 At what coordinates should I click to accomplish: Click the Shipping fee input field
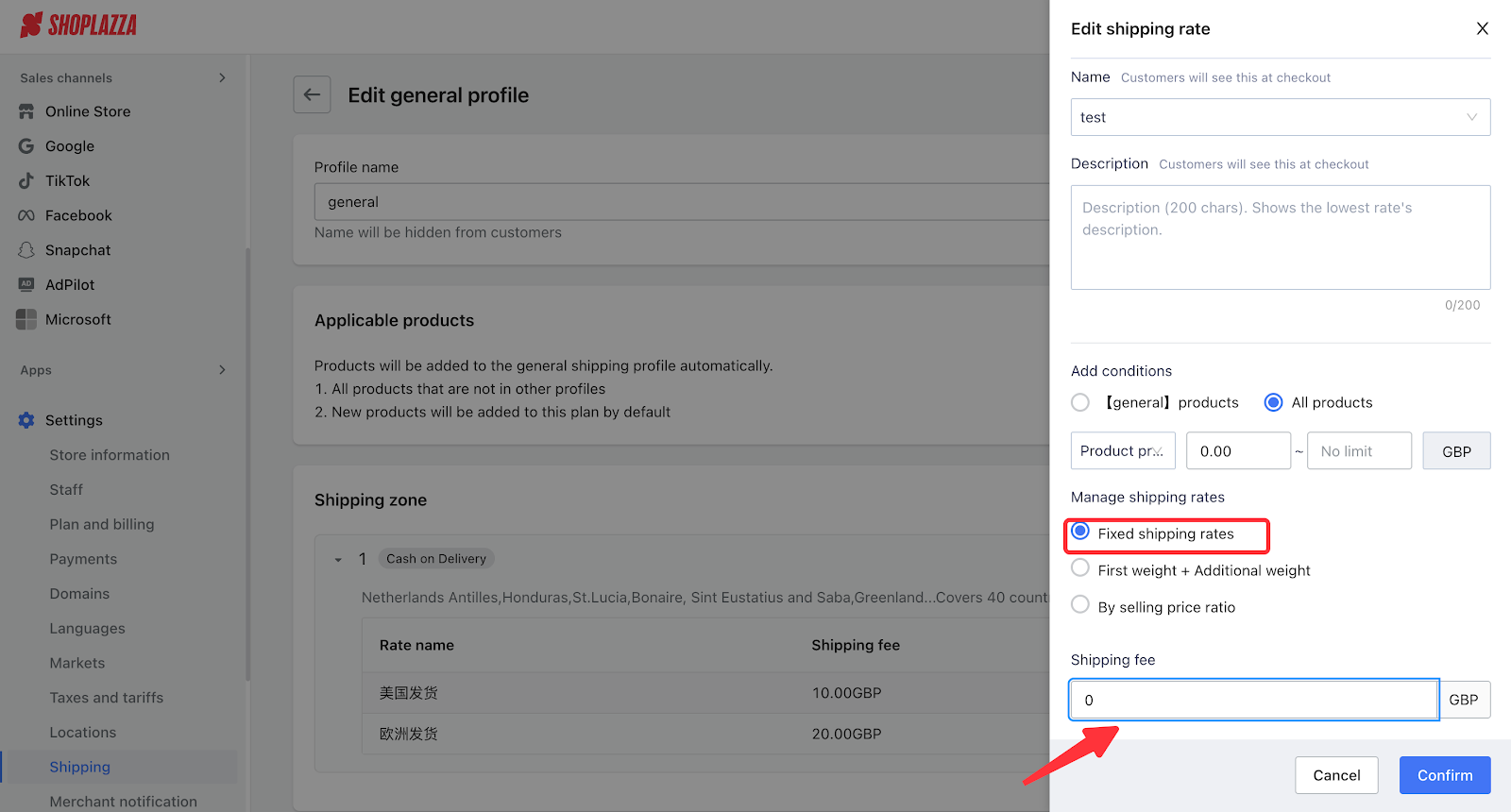point(1253,700)
